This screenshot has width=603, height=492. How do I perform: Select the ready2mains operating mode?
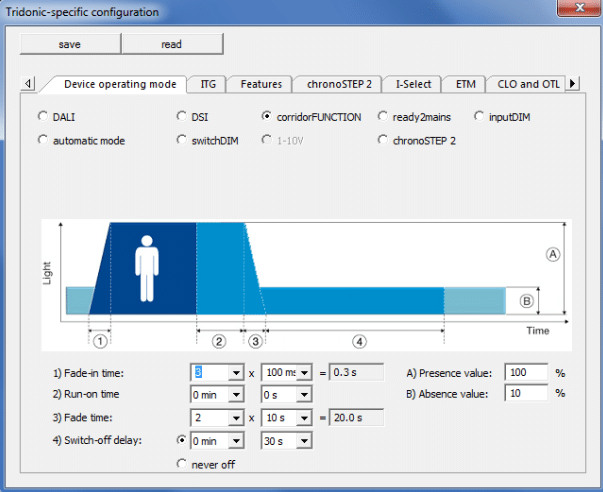pyautogui.click(x=382, y=116)
